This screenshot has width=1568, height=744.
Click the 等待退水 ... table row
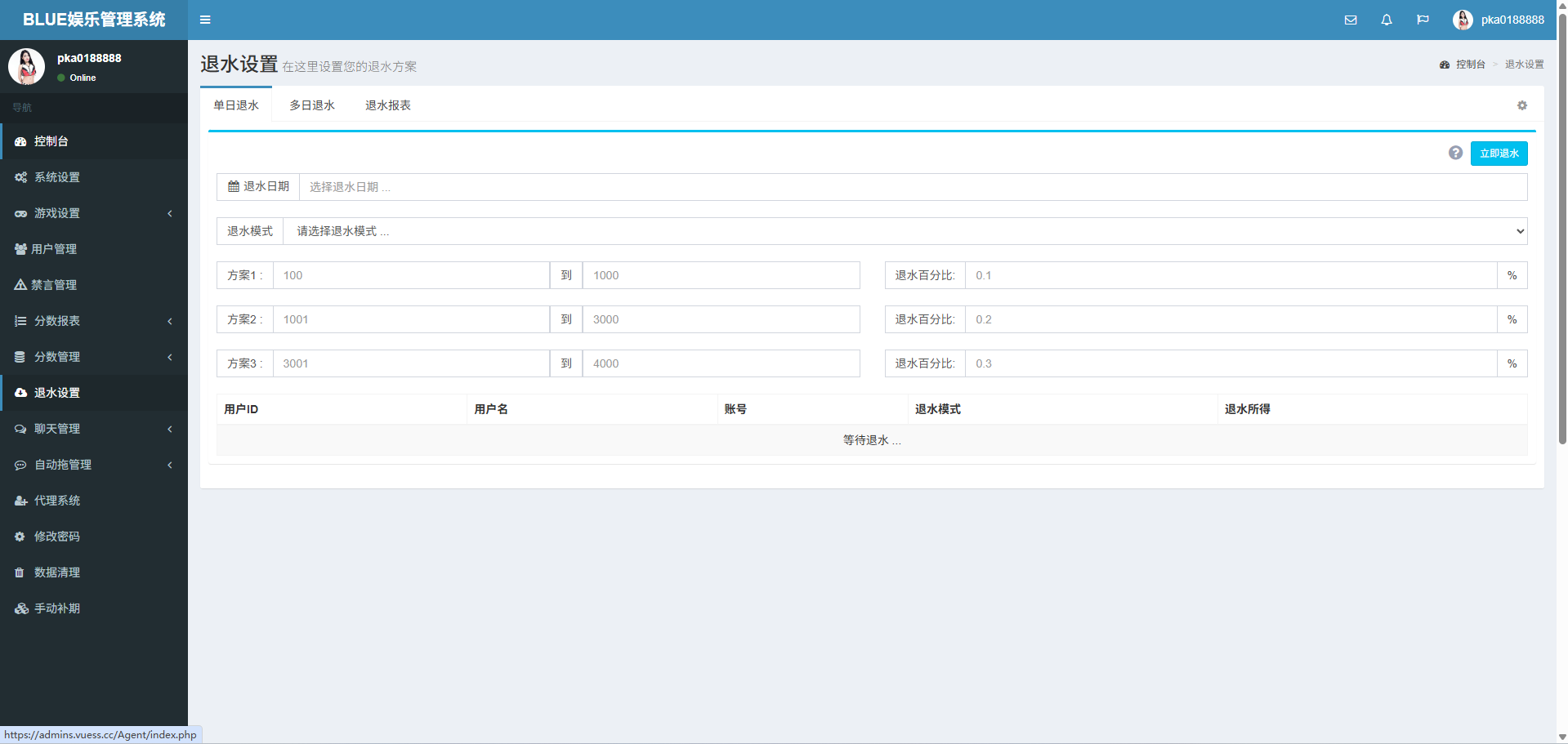pyautogui.click(x=872, y=440)
